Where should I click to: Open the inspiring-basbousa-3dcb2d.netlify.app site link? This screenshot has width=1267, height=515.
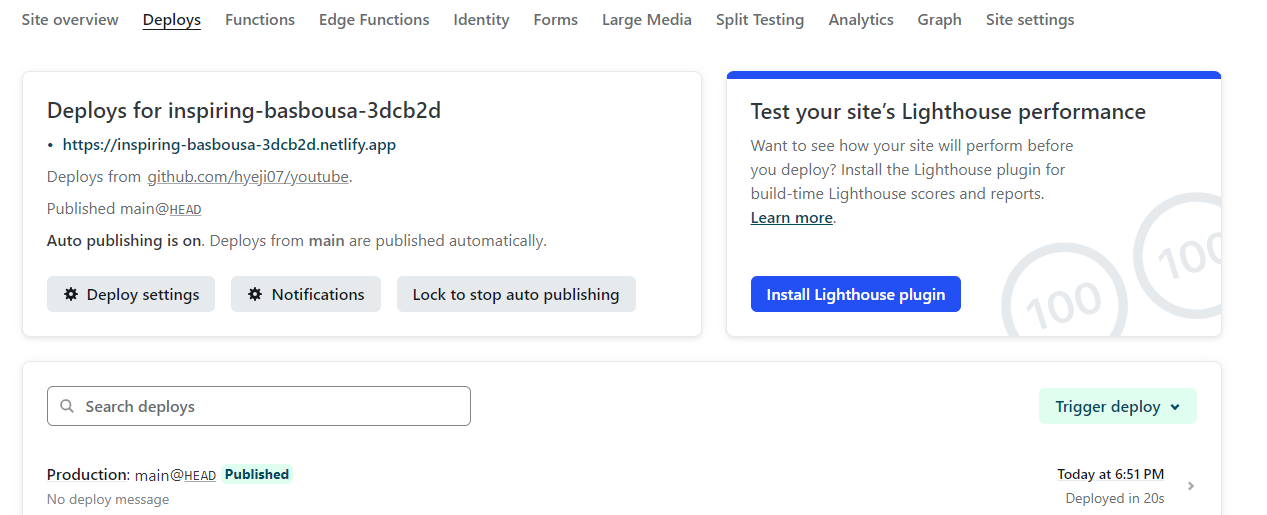[229, 145]
